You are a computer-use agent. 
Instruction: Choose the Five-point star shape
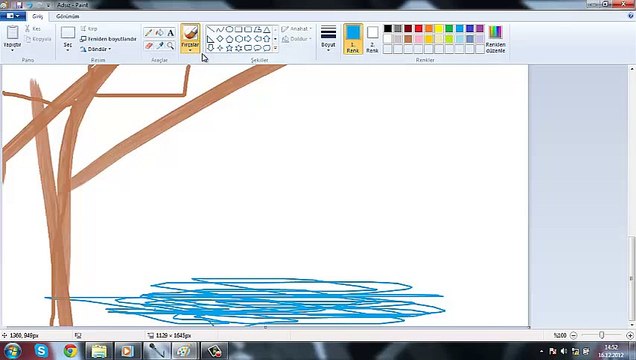(x=229, y=48)
